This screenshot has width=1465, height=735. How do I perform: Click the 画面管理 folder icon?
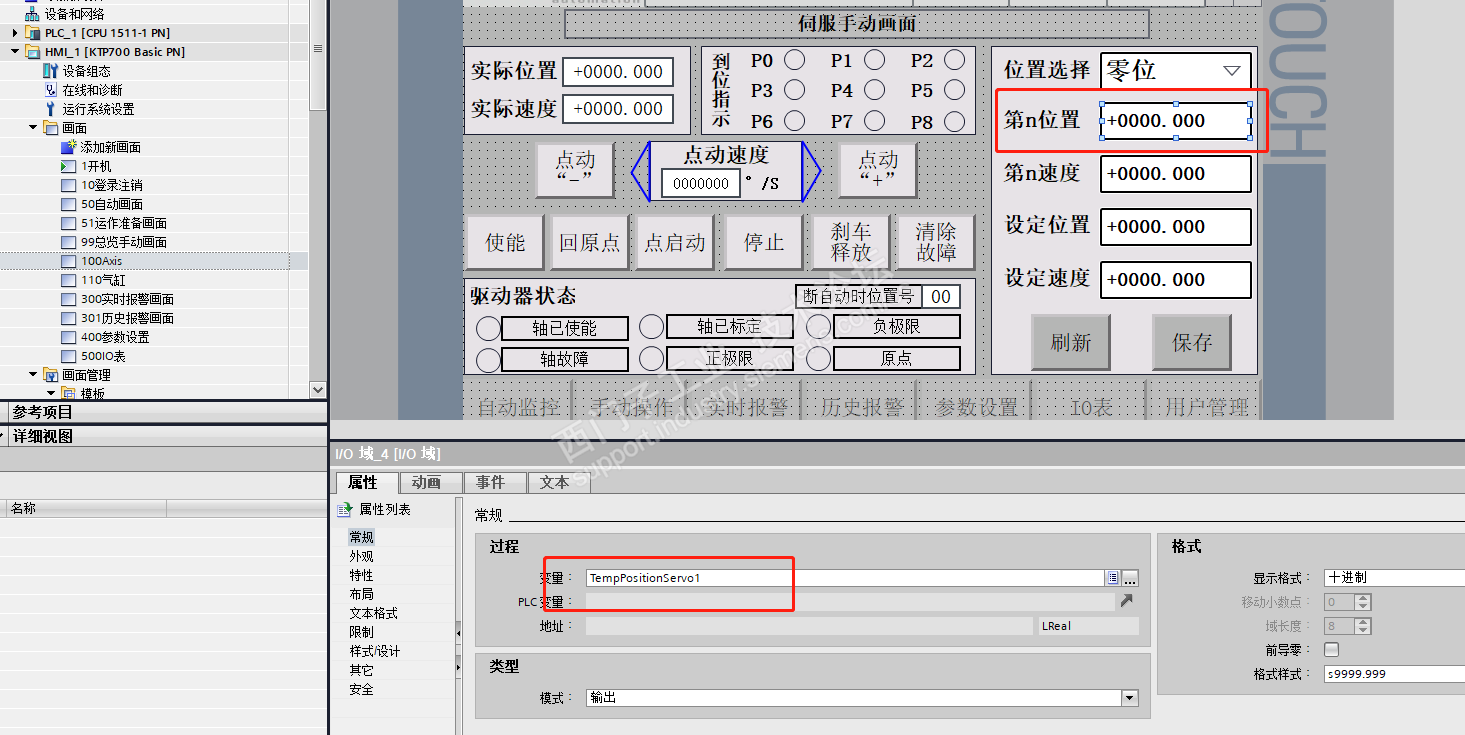coord(51,375)
